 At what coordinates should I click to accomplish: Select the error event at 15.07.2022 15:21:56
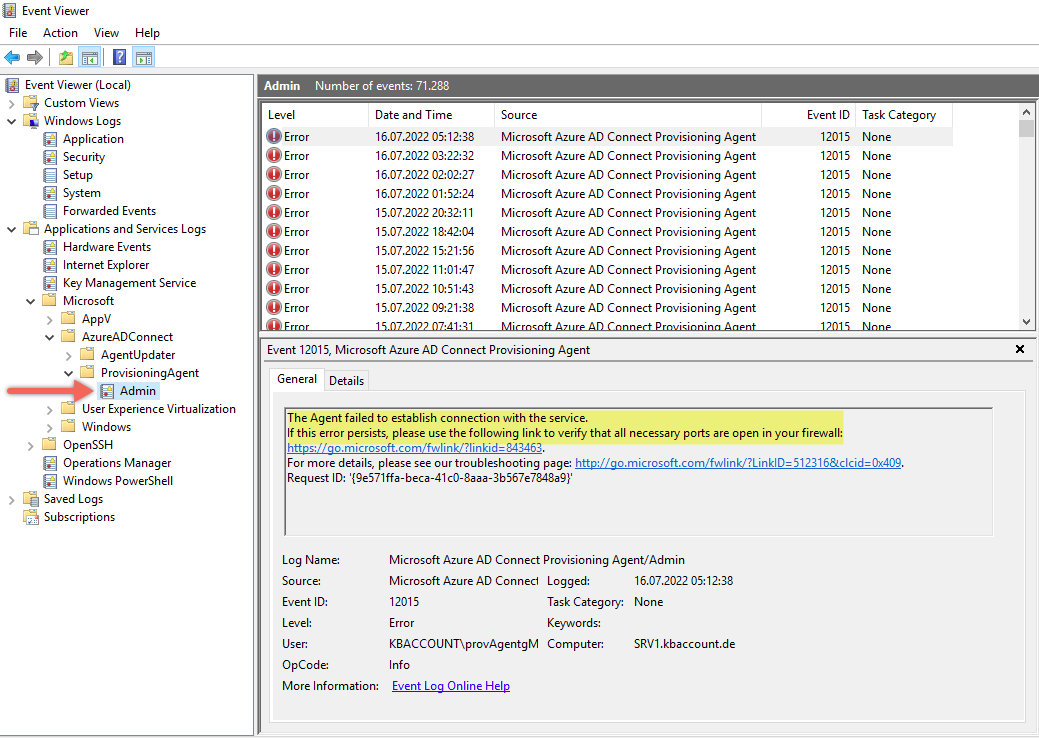point(608,251)
